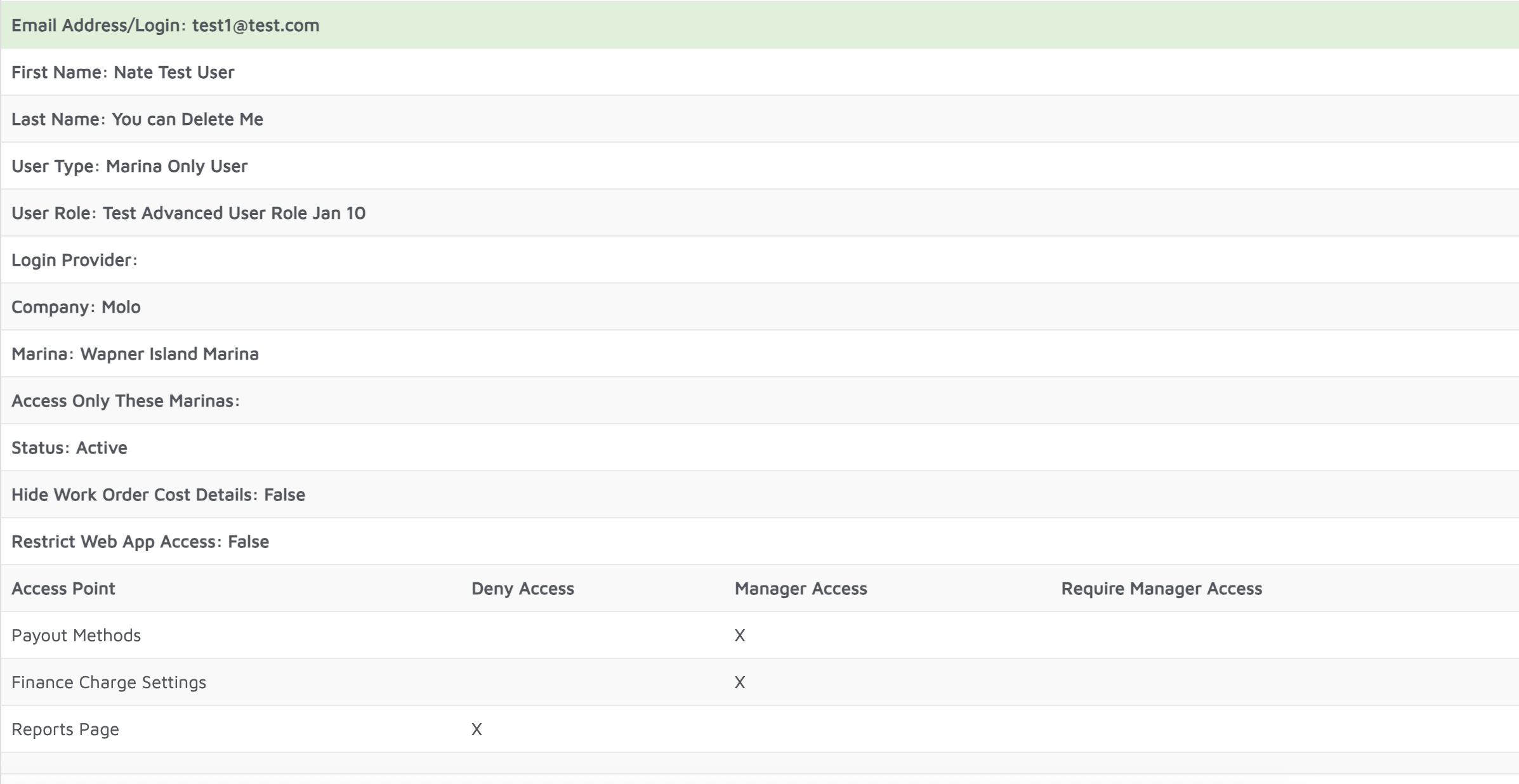
Task: Click the X mark for Payout Methods
Action: 740,636
